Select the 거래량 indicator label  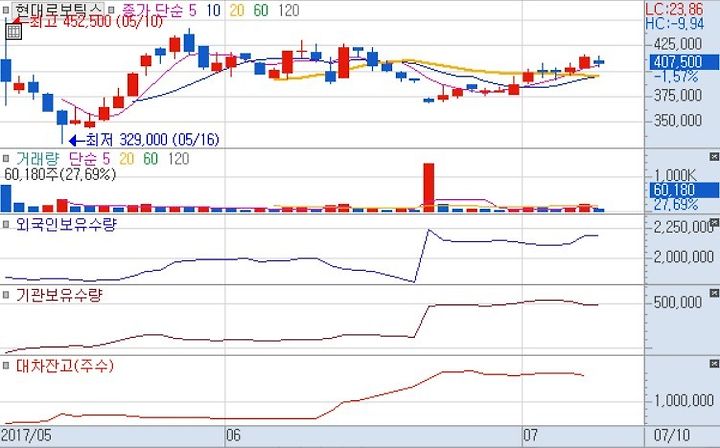[37, 159]
